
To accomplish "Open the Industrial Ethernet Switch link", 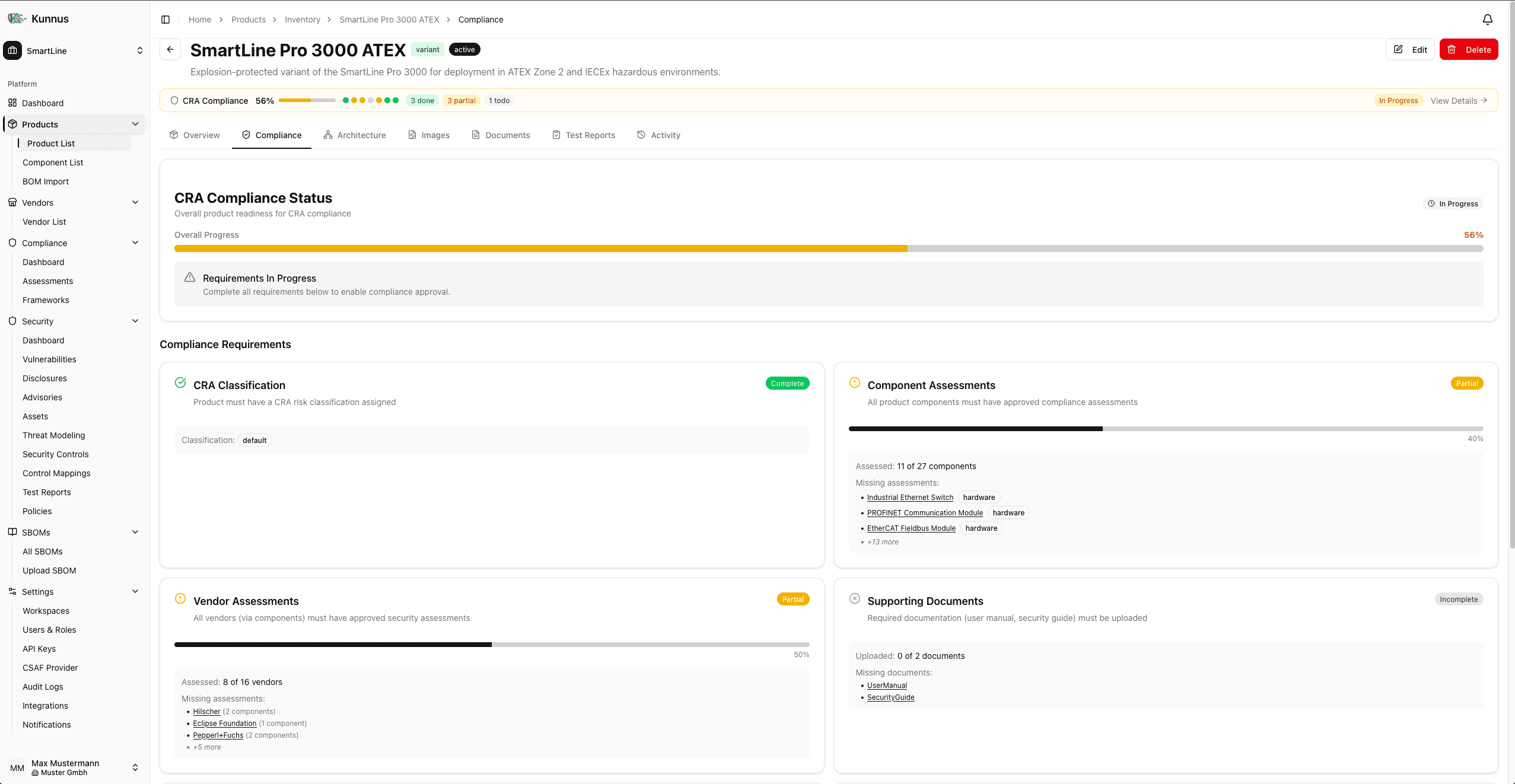I will coord(909,498).
